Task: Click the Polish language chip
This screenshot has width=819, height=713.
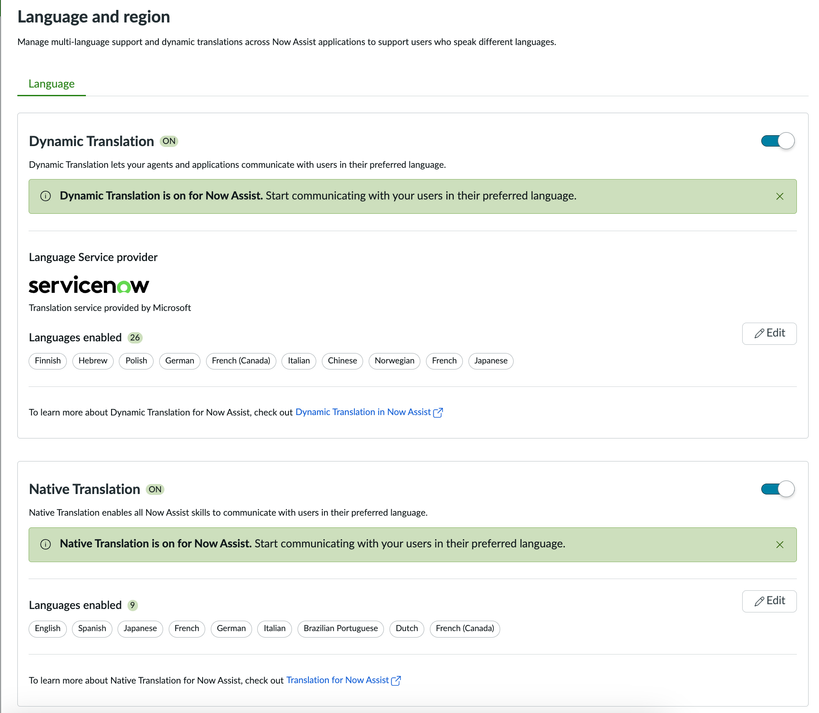Action: [136, 361]
